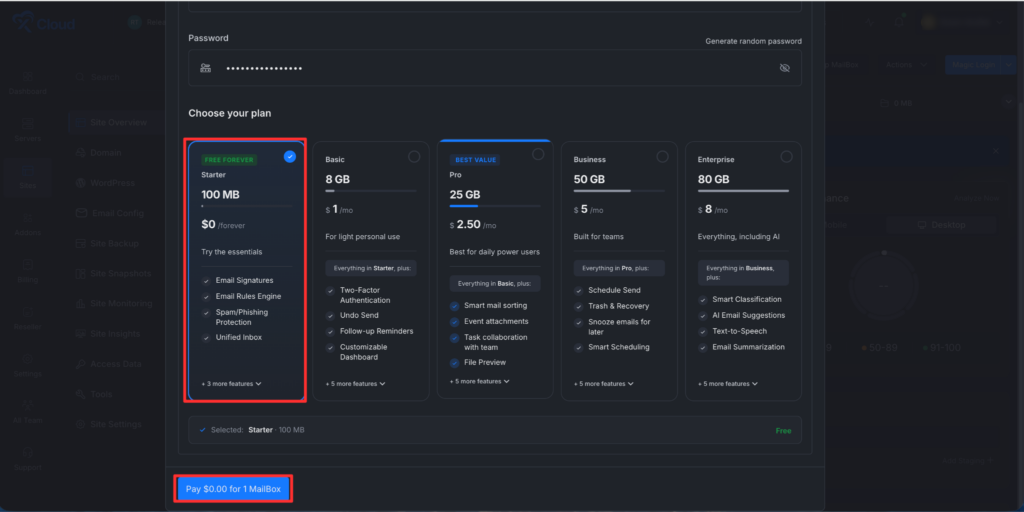1024x512 pixels.
Task: Click the Pro plan storage usage bar
Action: click(495, 206)
